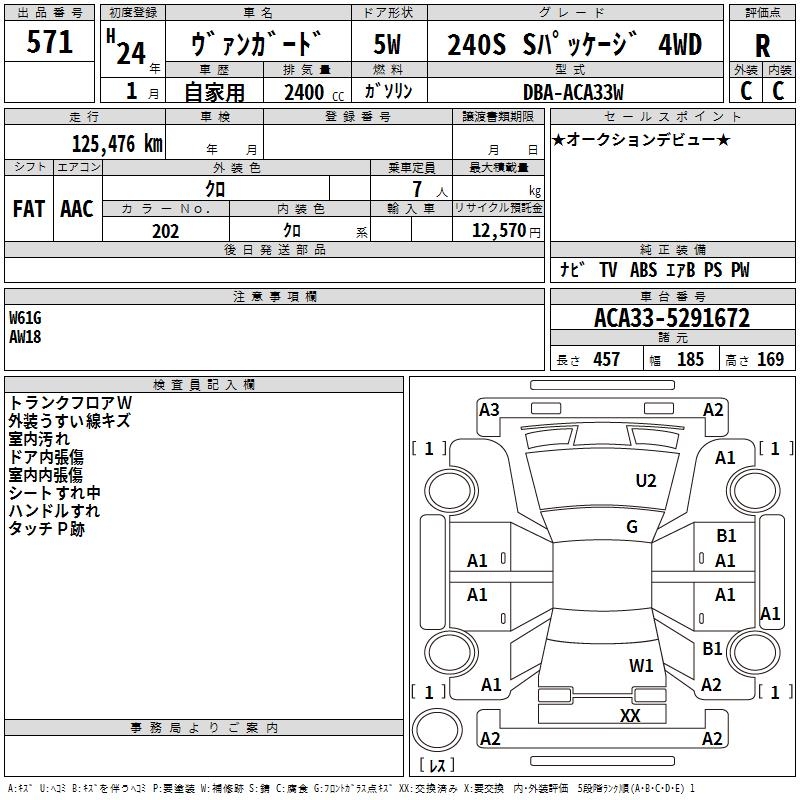The image size is (800, 800).
Task: Click the sales point オークションデビュー
Action: point(641,139)
